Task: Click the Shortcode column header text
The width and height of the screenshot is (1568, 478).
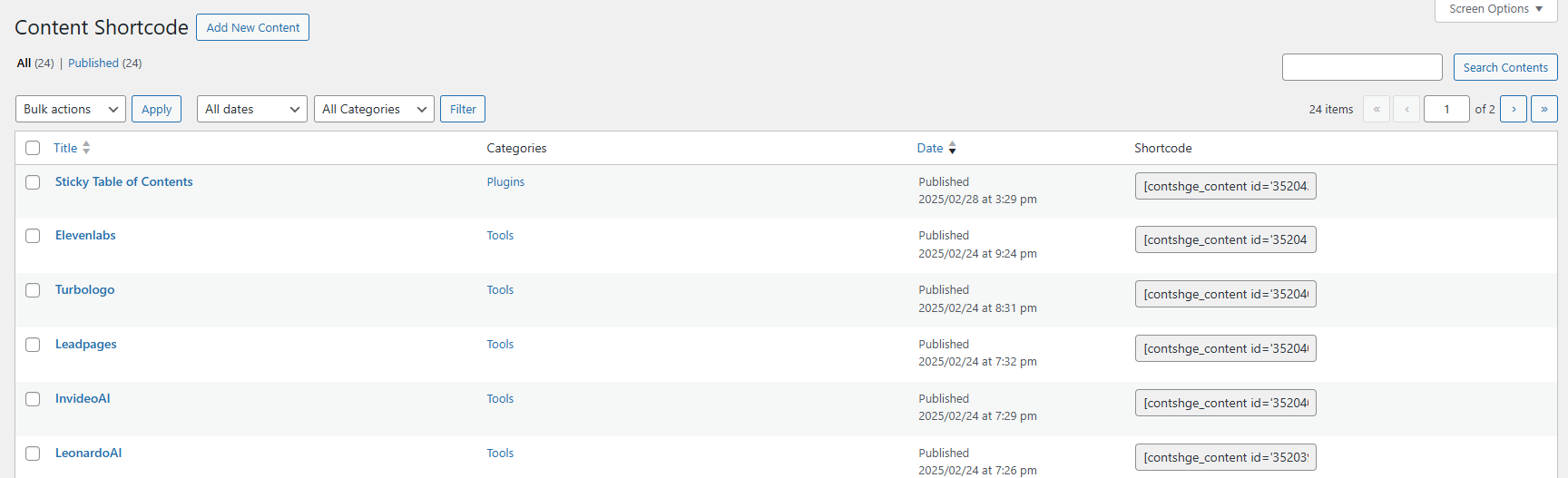Action: [x=1163, y=148]
